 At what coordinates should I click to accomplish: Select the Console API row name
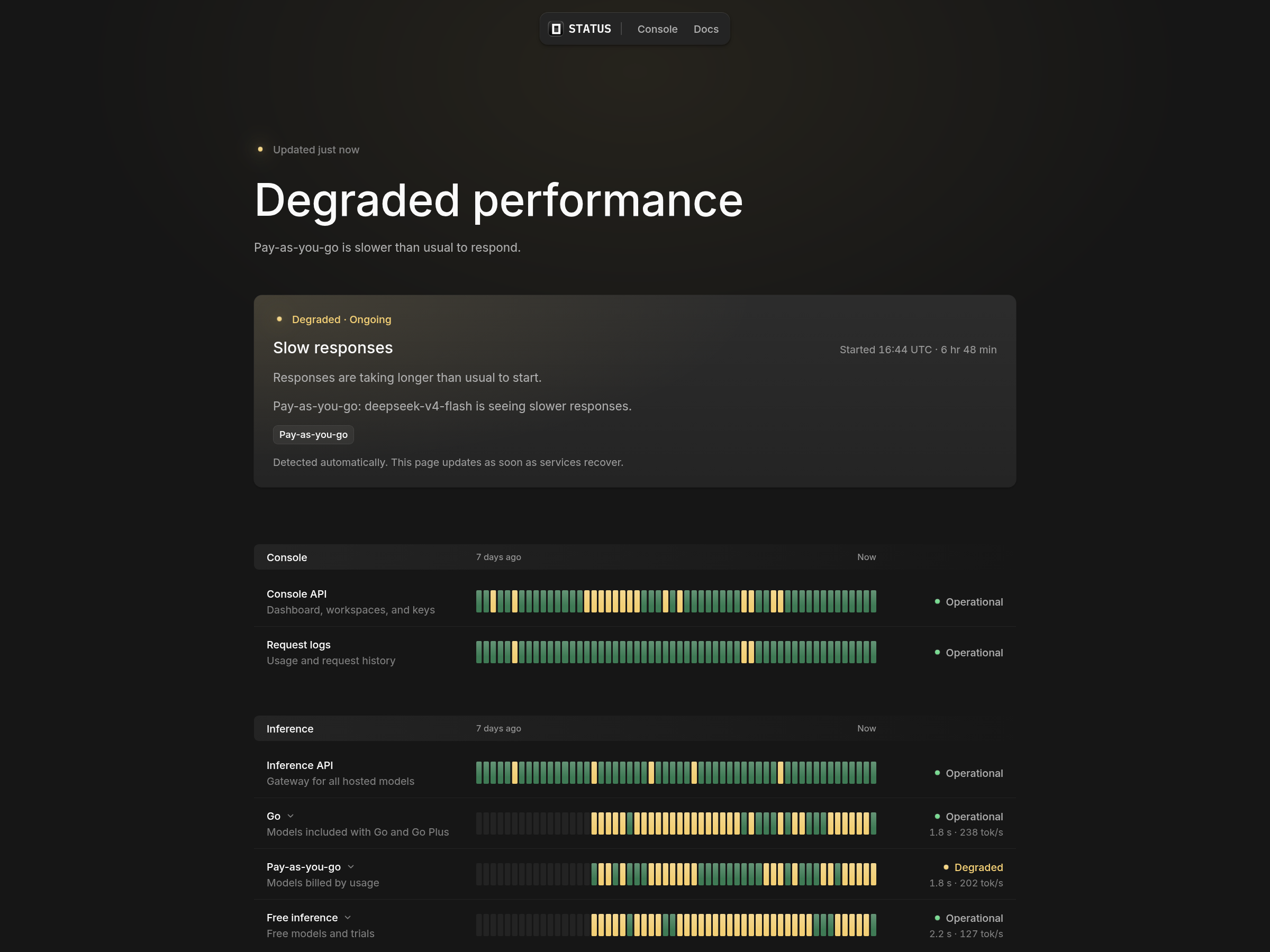pos(296,594)
